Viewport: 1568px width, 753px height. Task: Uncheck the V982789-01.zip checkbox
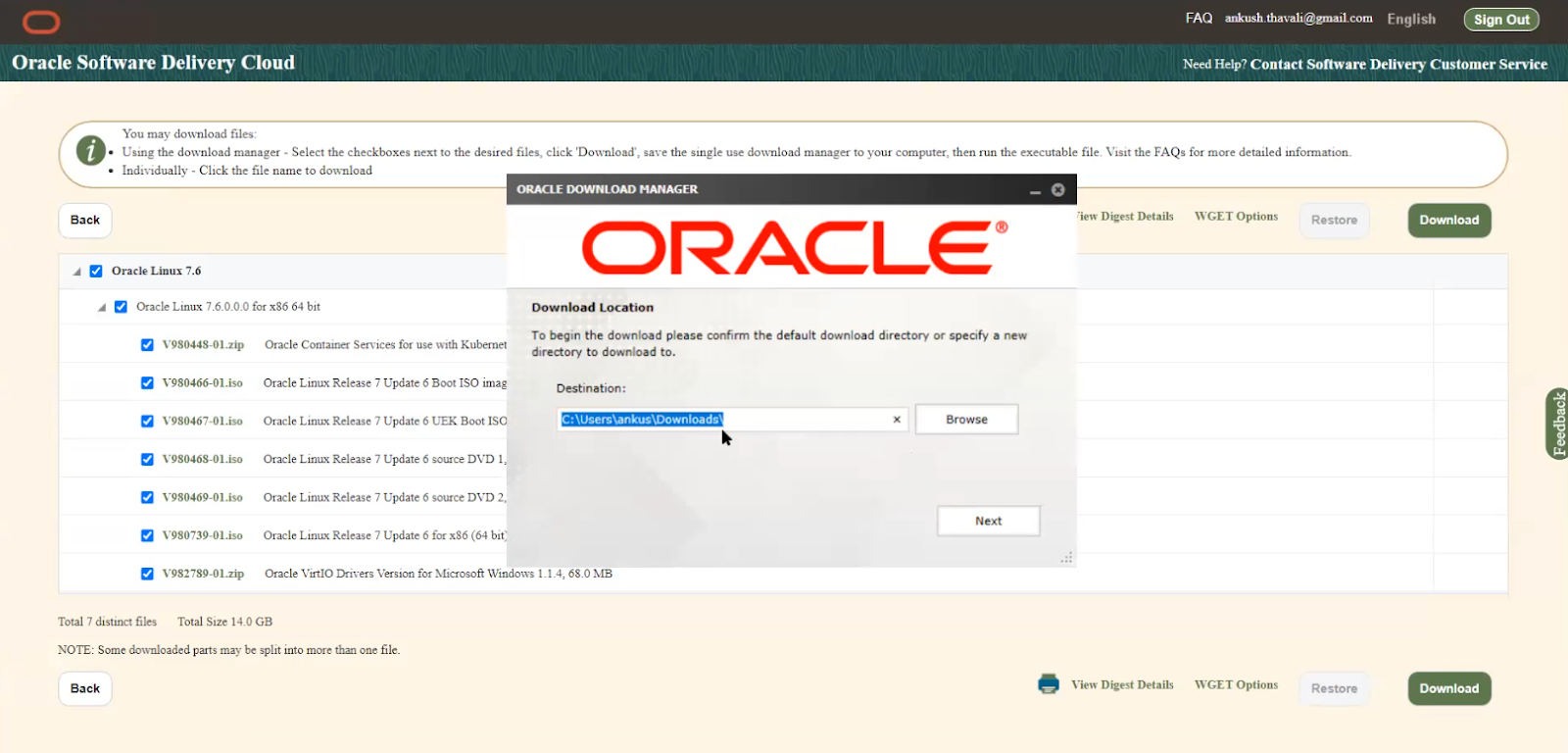[147, 575]
